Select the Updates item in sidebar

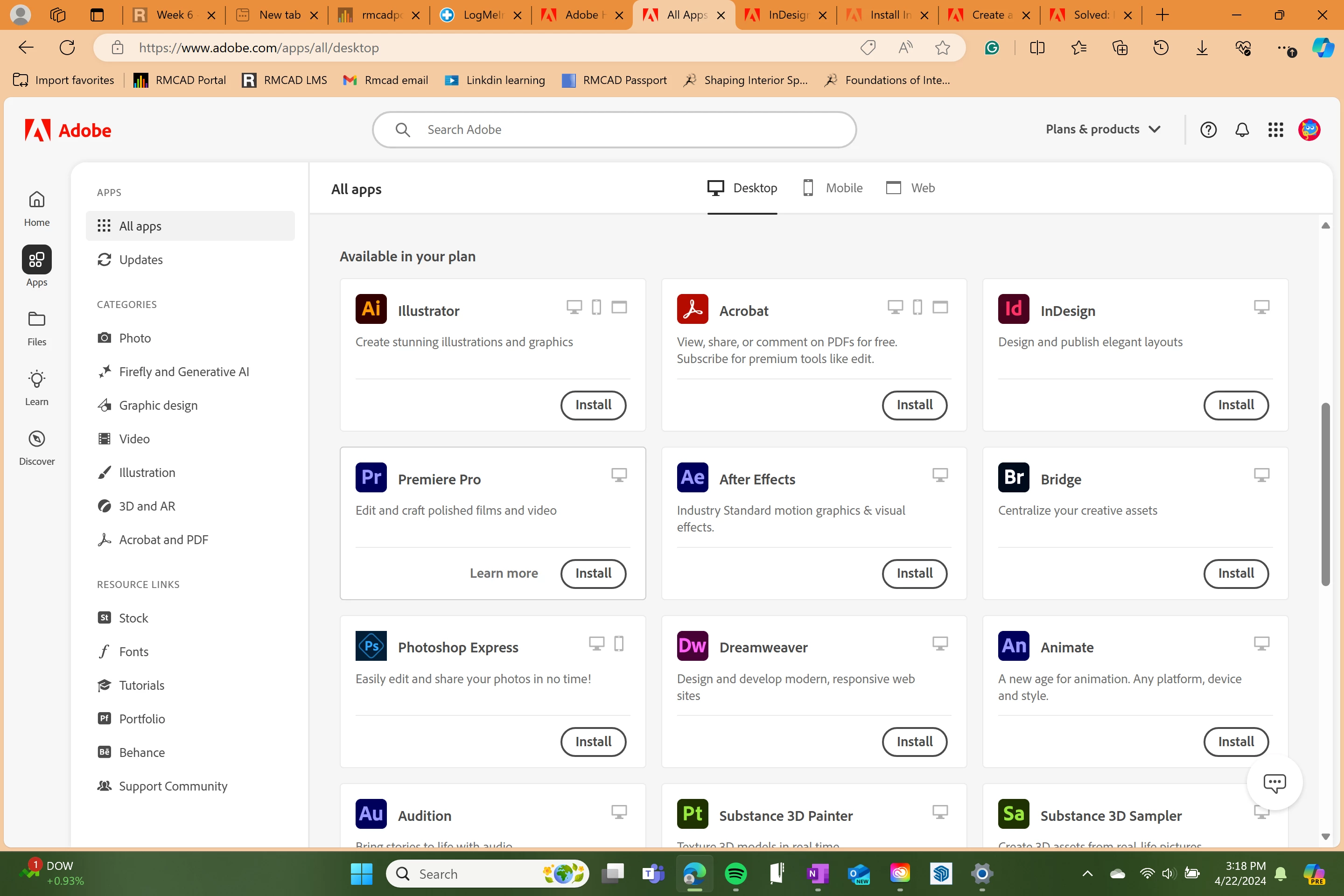[140, 260]
